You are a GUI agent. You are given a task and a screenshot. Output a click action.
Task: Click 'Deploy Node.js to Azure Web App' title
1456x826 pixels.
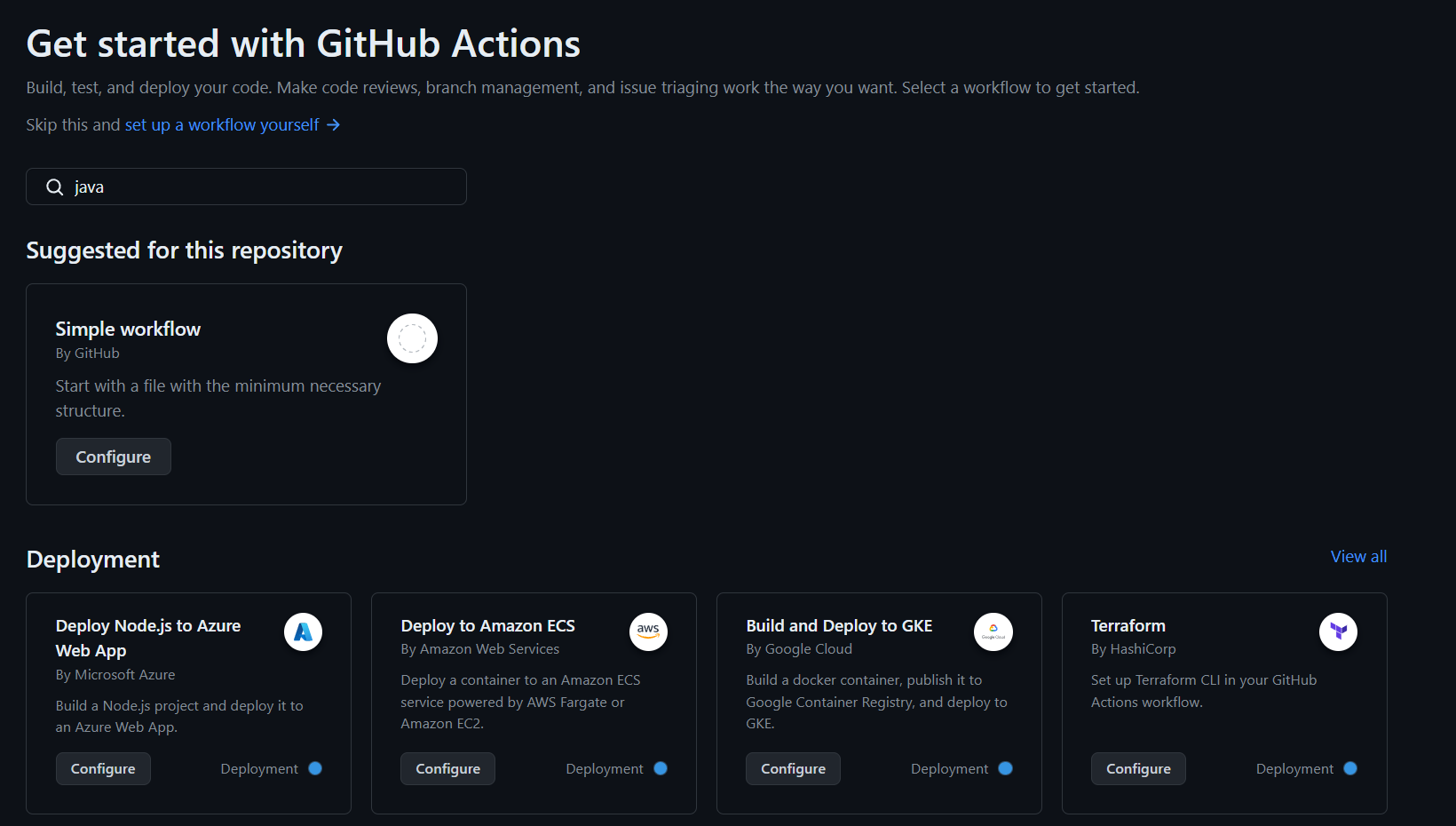tap(148, 638)
